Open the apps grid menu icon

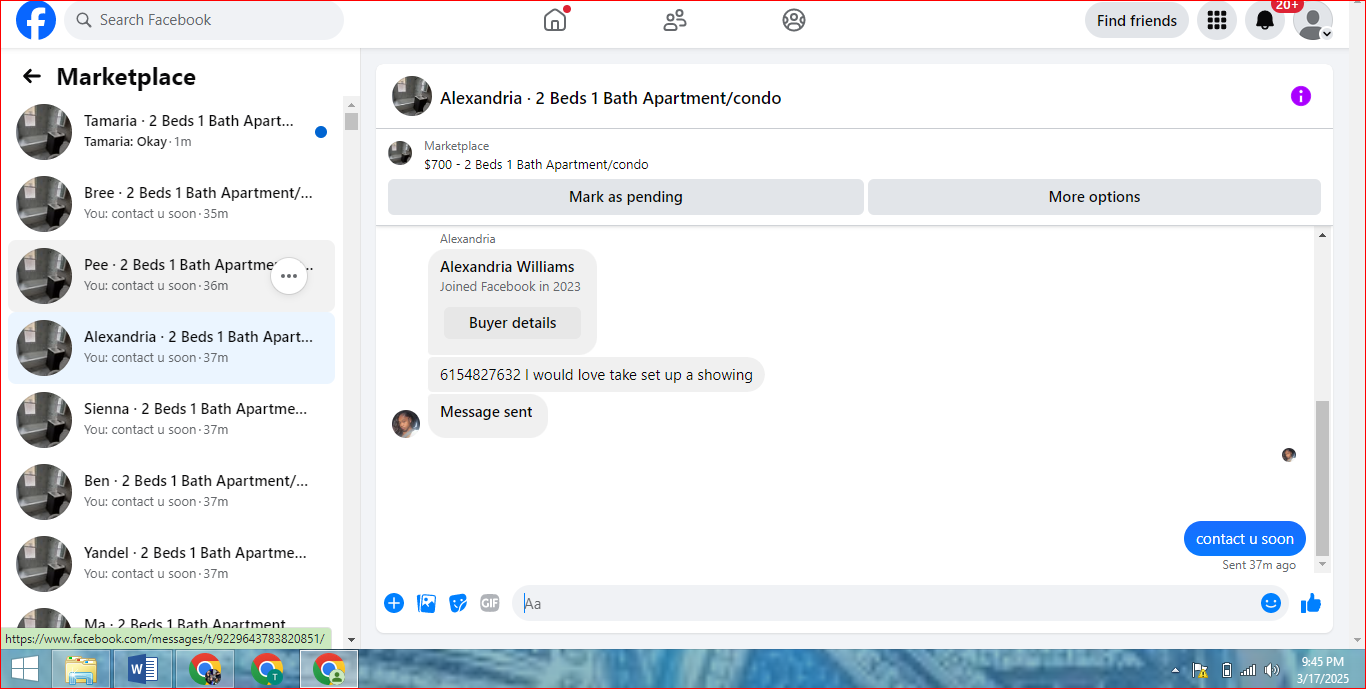point(1217,20)
